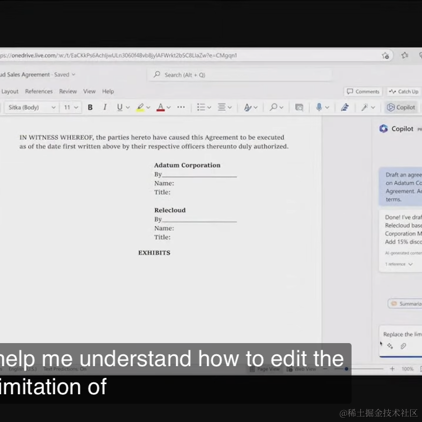Click the Copilot prompt text box
Viewport: 422px width, 422px height.
pos(402,334)
